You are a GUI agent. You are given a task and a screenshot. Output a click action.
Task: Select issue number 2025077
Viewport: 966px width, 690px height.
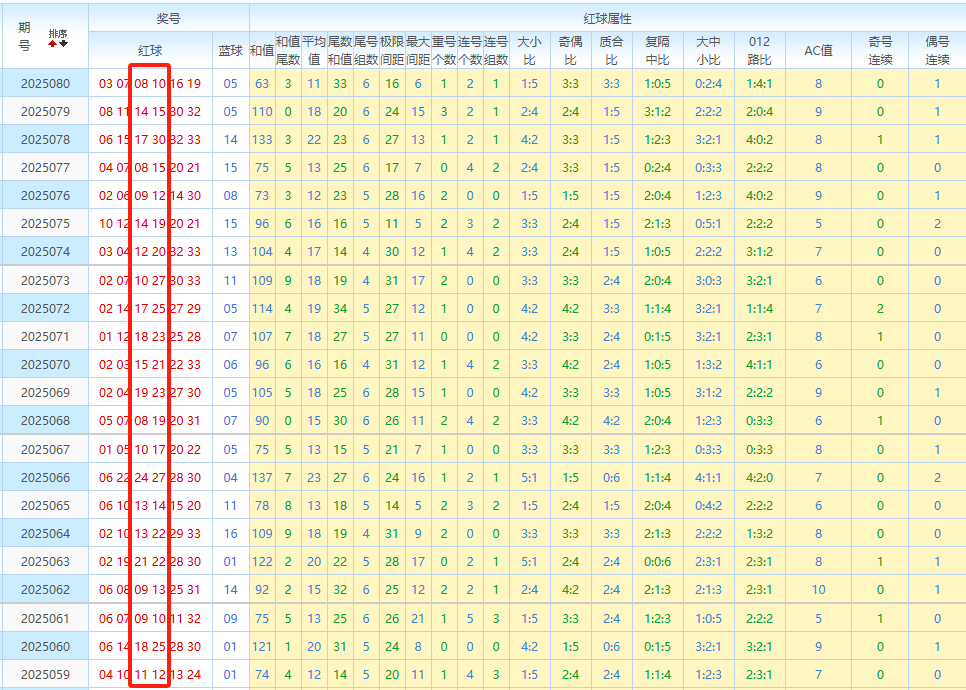46,168
